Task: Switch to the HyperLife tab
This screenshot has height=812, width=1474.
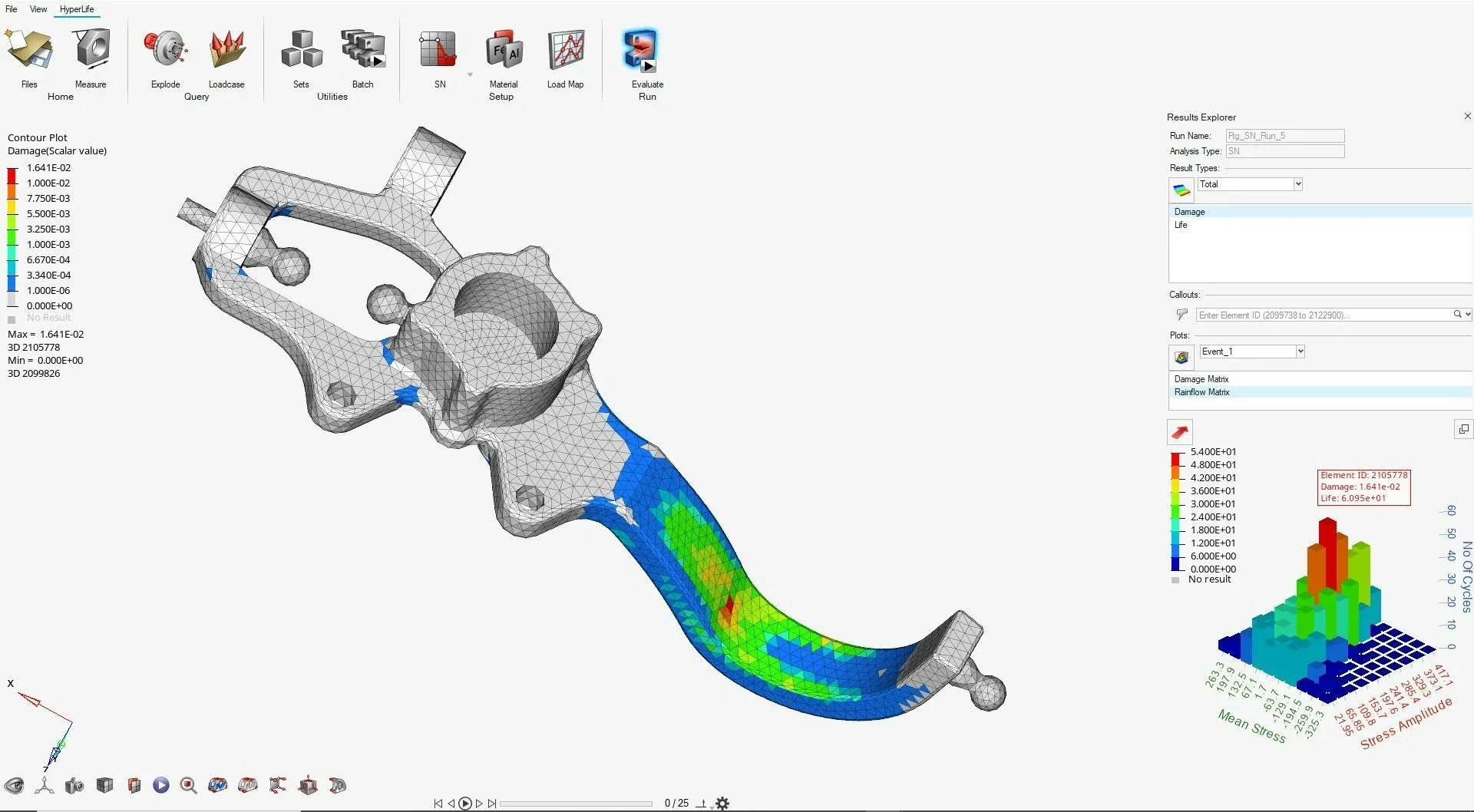Action: coord(77,9)
